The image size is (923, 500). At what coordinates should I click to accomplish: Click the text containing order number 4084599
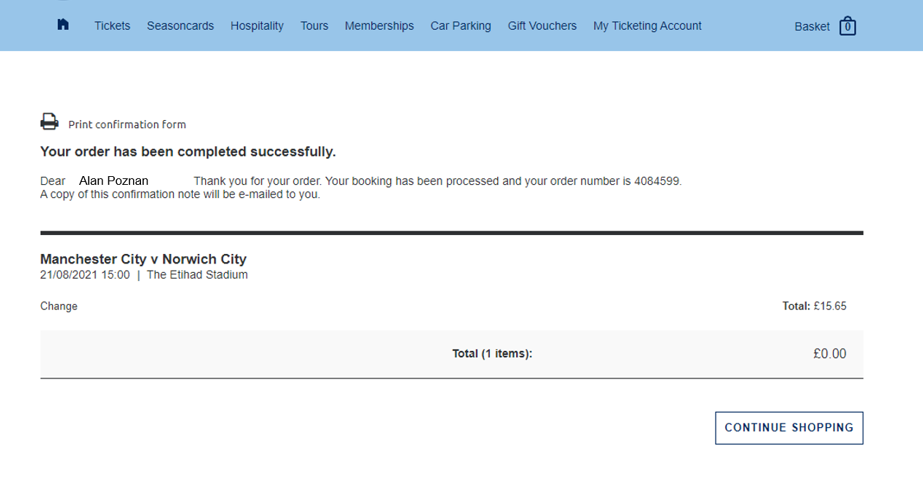coord(437,181)
